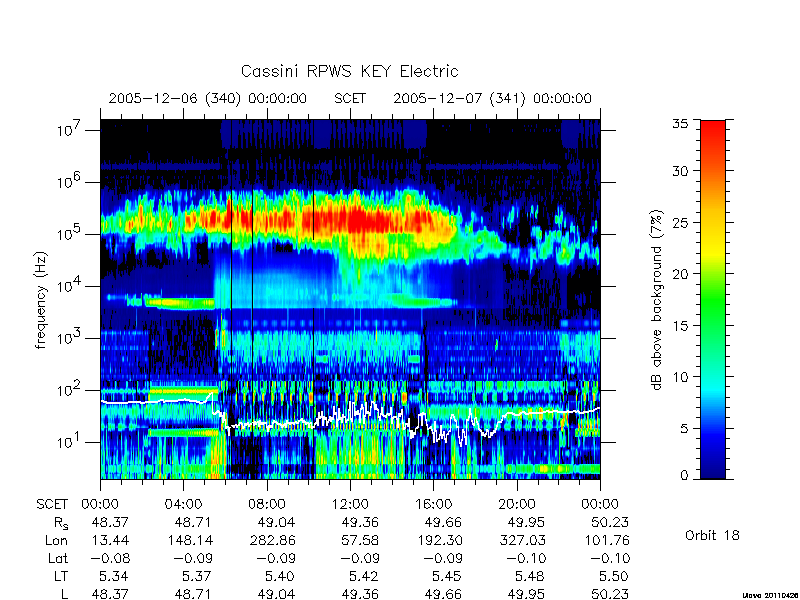Click the 'frequency (Hz)' axis label
The image size is (800, 600).
(x=41, y=300)
